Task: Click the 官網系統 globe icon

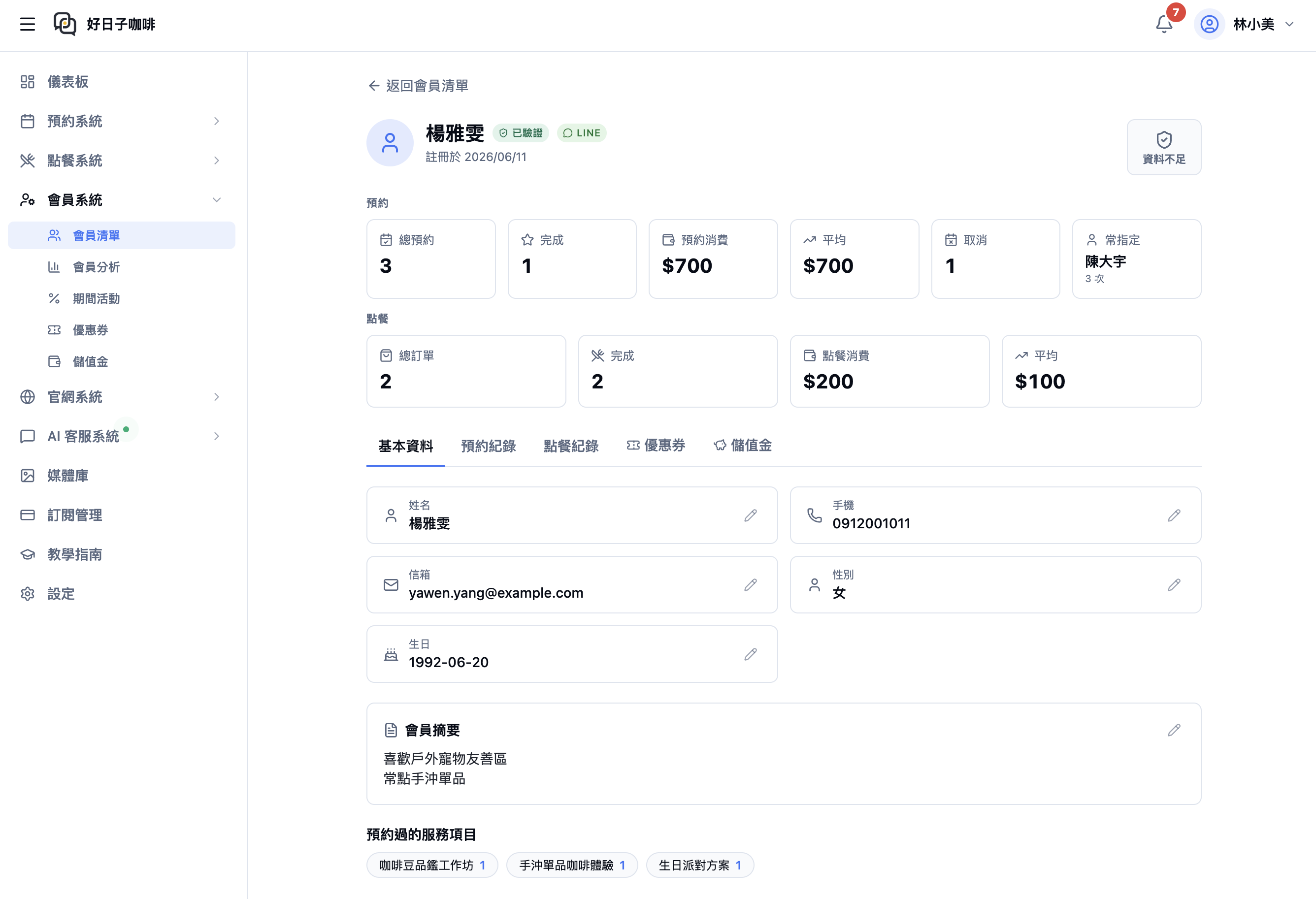Action: [28, 397]
